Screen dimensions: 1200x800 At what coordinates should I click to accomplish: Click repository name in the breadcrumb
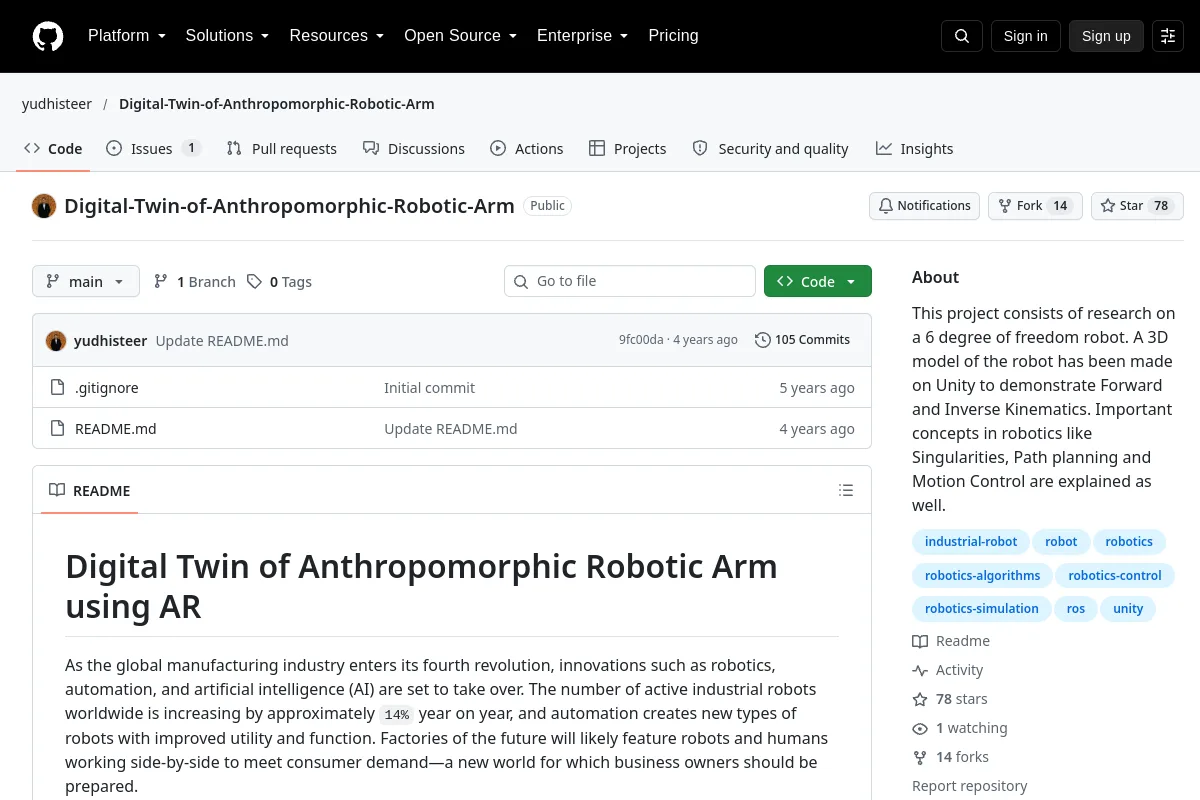coord(277,104)
